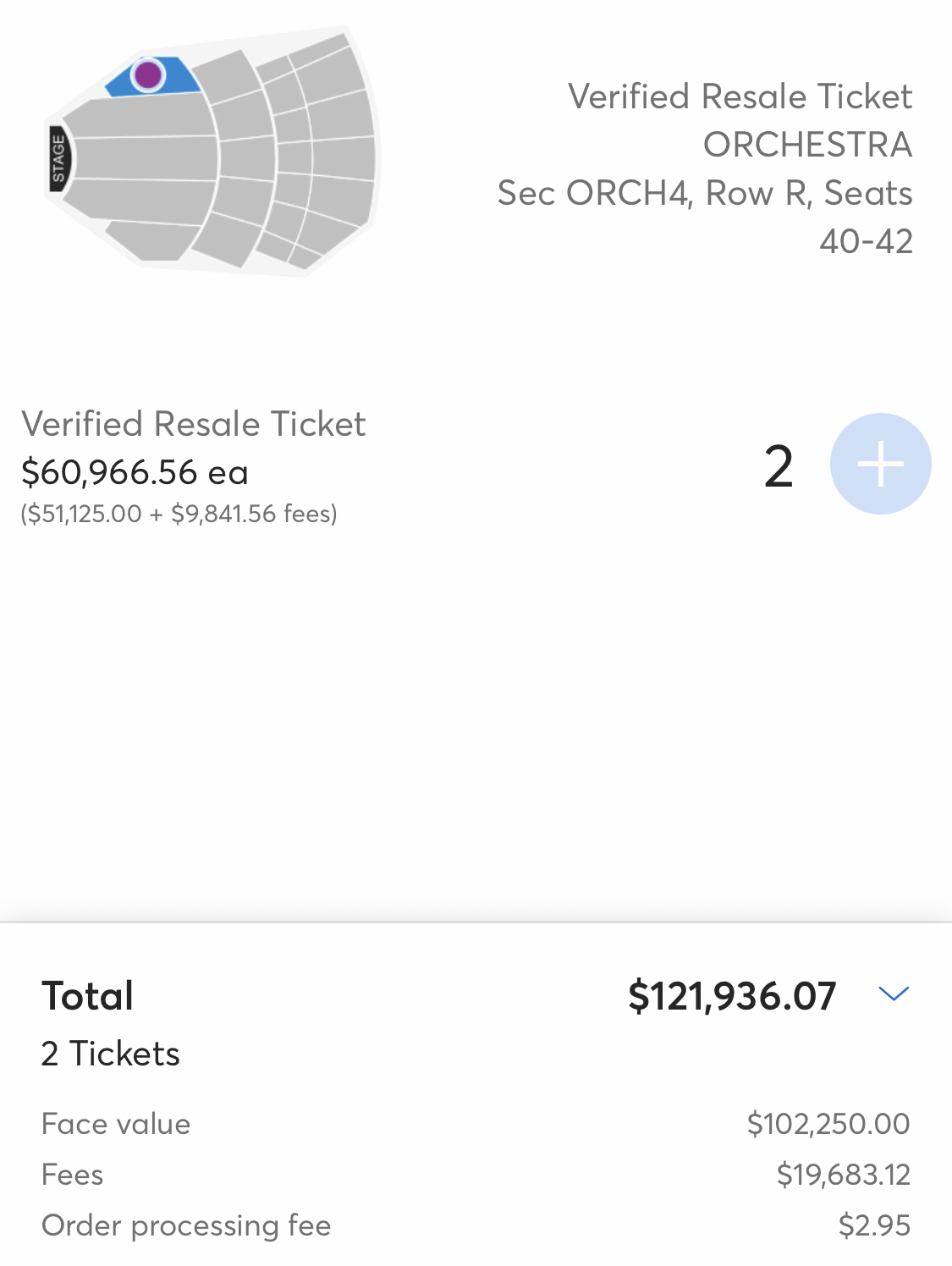This screenshot has height=1266, width=952.
Task: Tap the $2.95 order processing amount
Action: [874, 1225]
